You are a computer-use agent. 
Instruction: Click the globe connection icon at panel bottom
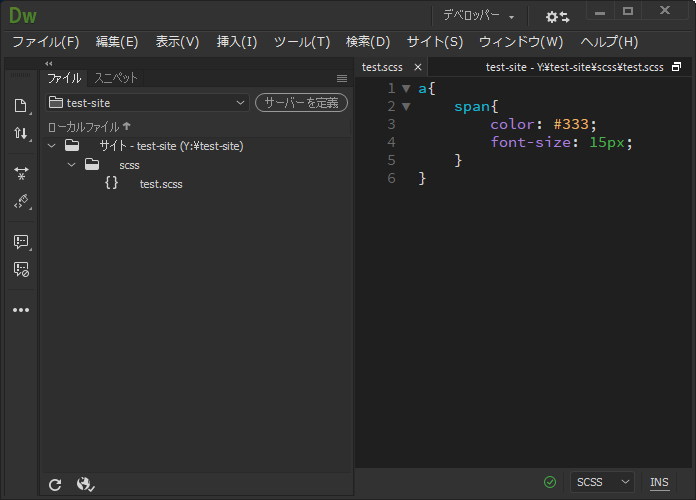click(x=85, y=484)
